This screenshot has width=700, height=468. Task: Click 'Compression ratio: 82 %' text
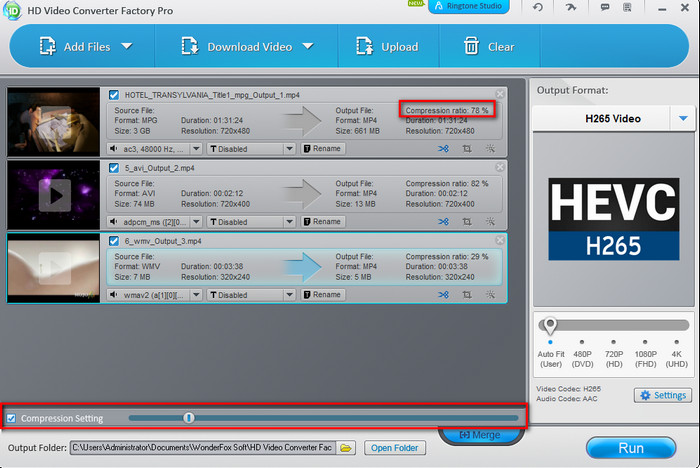point(447,184)
